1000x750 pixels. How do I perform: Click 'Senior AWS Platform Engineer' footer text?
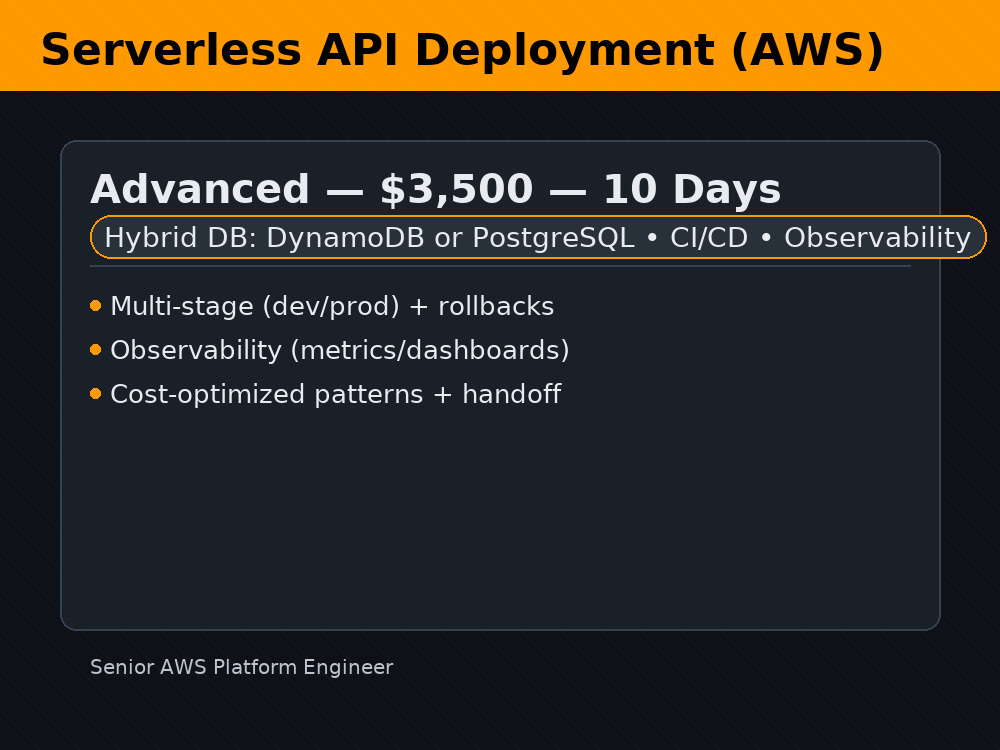tap(242, 667)
